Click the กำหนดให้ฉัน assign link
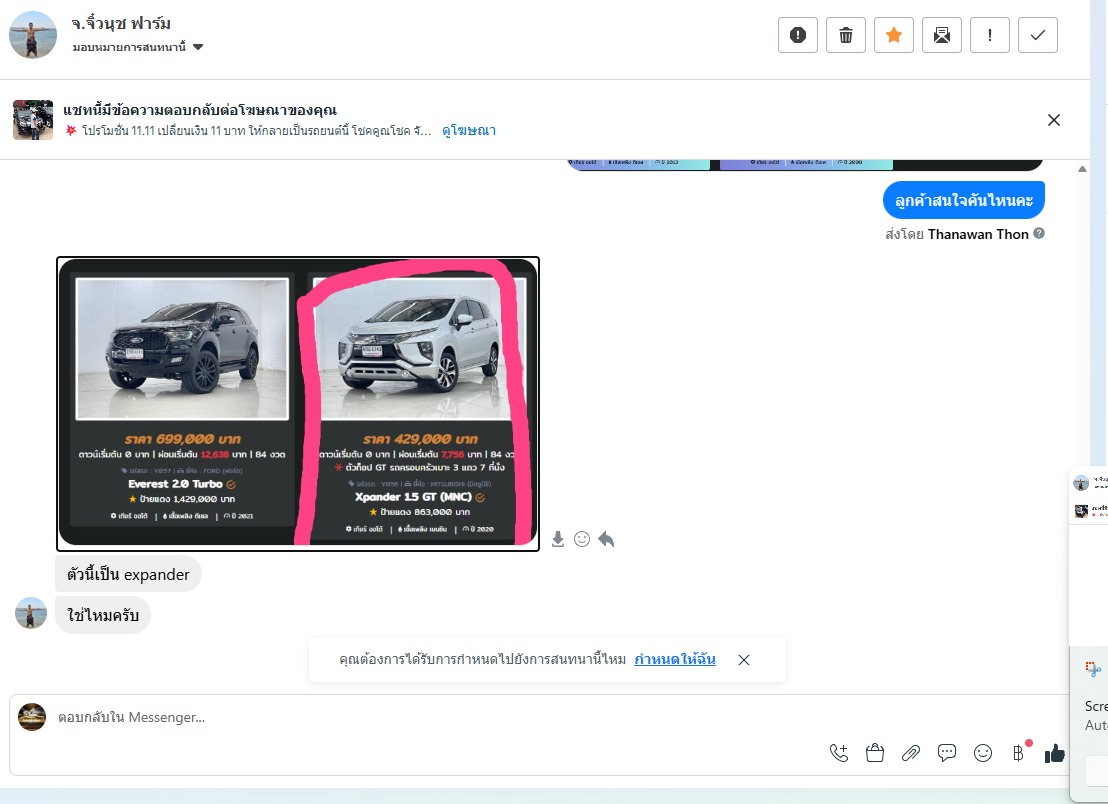Viewport: 1108px width, 804px height. [675, 659]
